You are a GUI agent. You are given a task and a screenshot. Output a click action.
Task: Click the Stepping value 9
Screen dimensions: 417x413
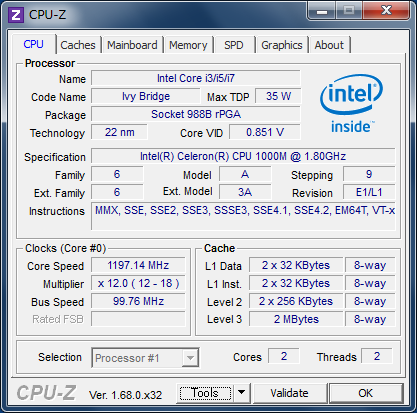point(369,174)
